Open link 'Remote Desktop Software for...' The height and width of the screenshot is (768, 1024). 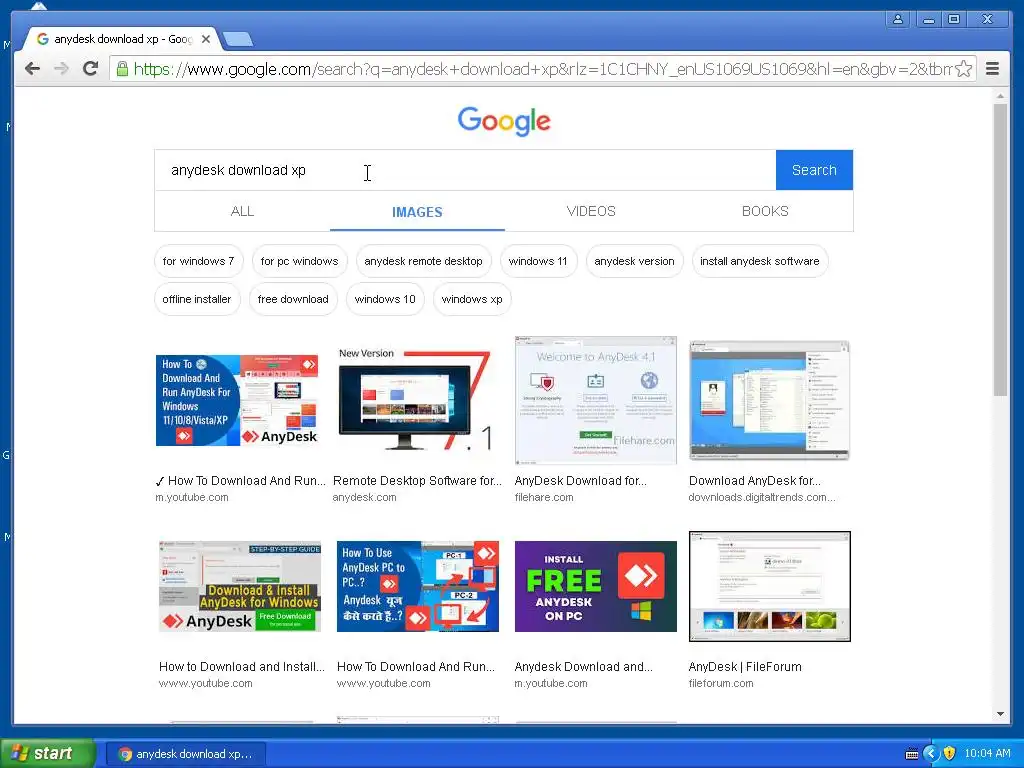[x=417, y=481]
